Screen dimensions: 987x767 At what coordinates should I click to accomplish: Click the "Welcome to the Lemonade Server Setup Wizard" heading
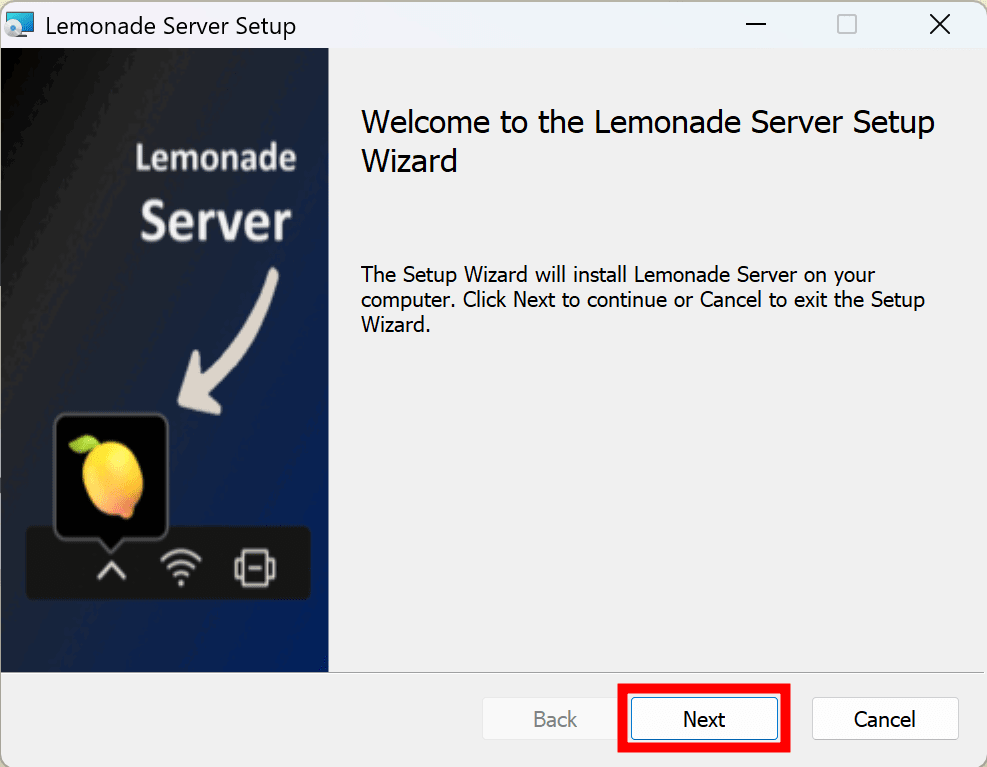click(x=648, y=141)
